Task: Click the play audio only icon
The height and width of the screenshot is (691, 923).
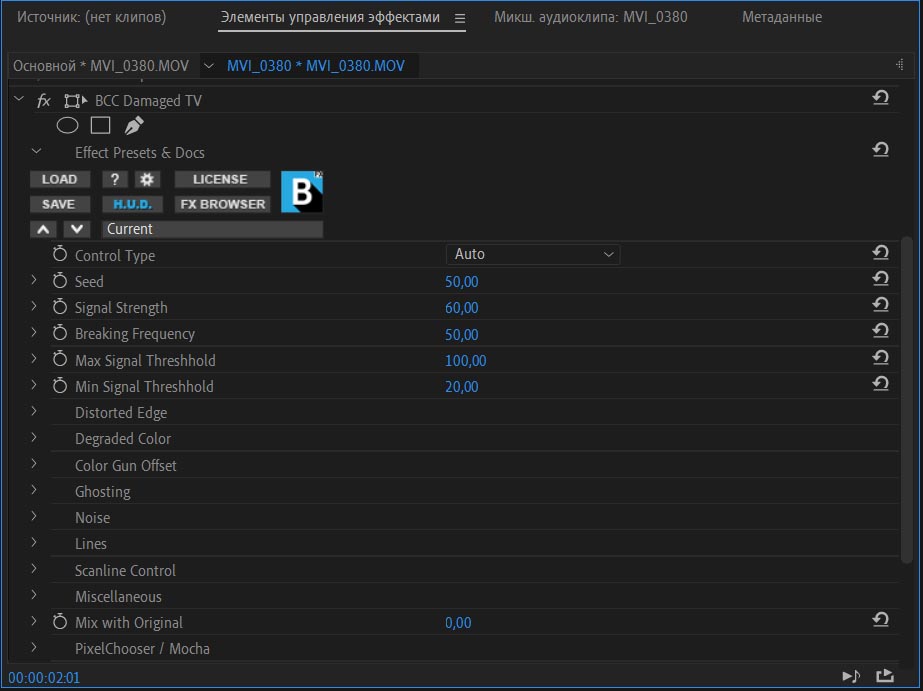Action: [x=851, y=676]
